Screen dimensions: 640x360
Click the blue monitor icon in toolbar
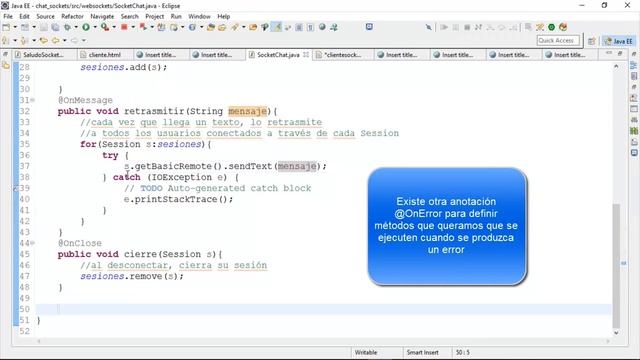pos(369,27)
